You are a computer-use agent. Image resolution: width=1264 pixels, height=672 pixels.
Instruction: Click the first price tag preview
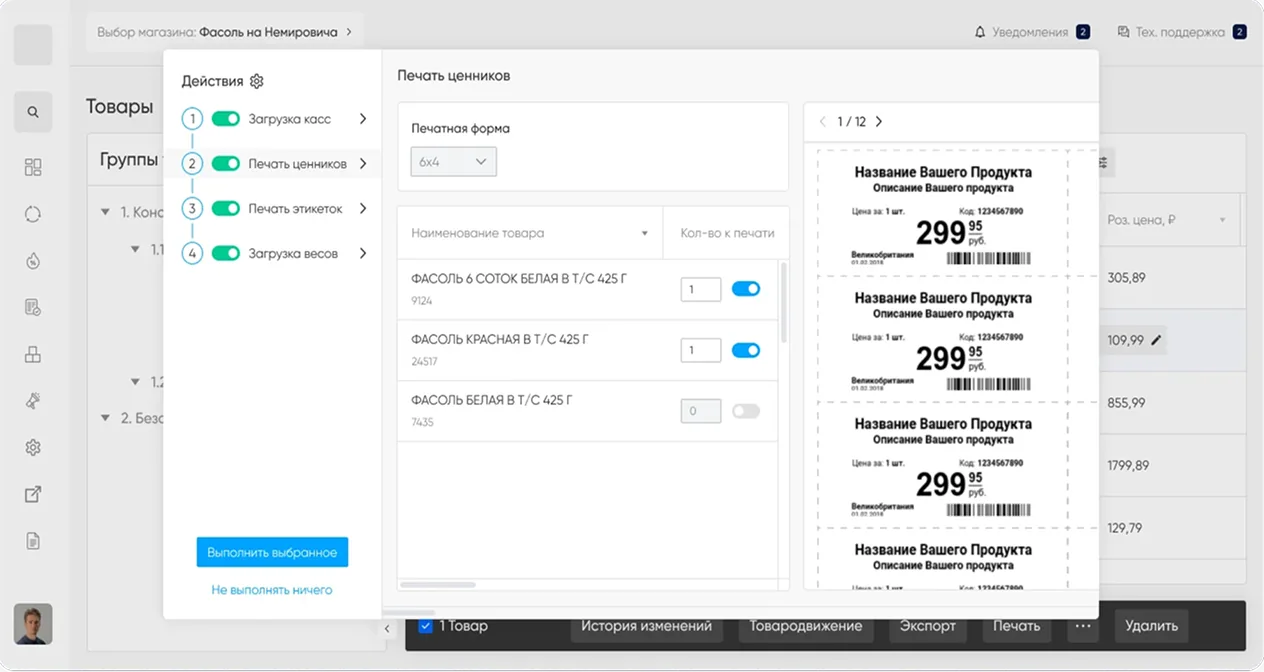click(942, 214)
